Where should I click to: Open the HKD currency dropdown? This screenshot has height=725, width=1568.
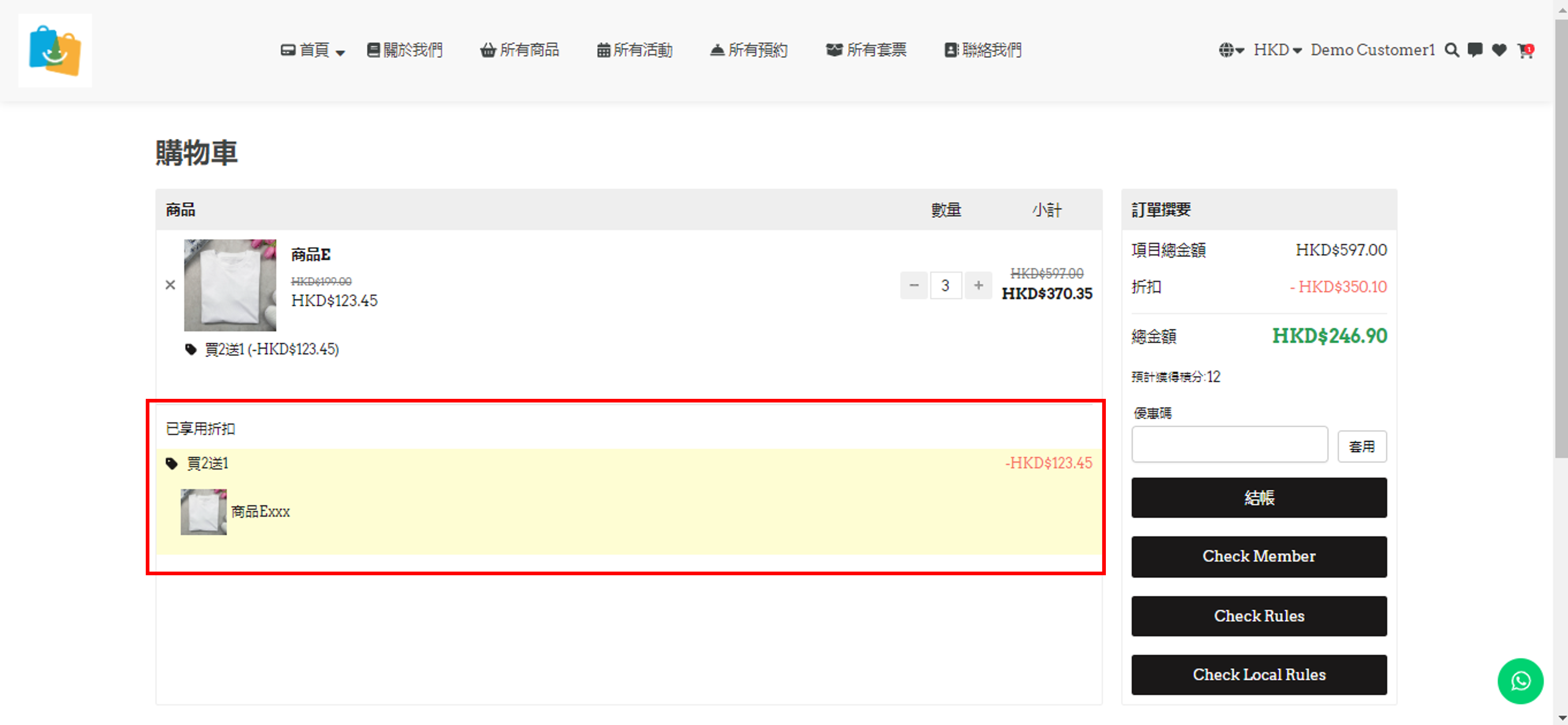pyautogui.click(x=1277, y=50)
